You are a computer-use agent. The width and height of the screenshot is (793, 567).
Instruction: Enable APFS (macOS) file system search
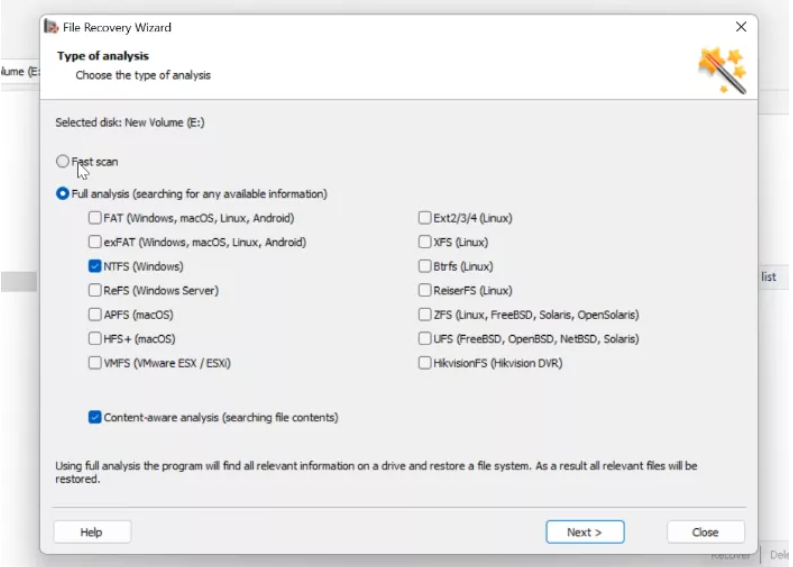pos(95,315)
